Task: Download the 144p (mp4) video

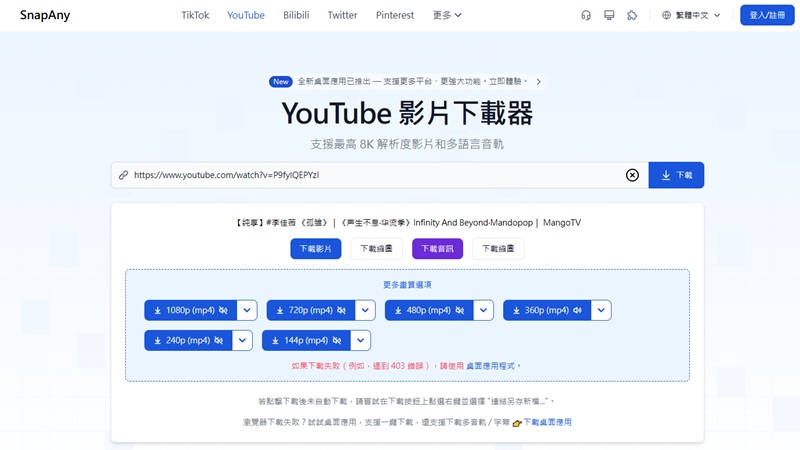Action: pos(306,340)
